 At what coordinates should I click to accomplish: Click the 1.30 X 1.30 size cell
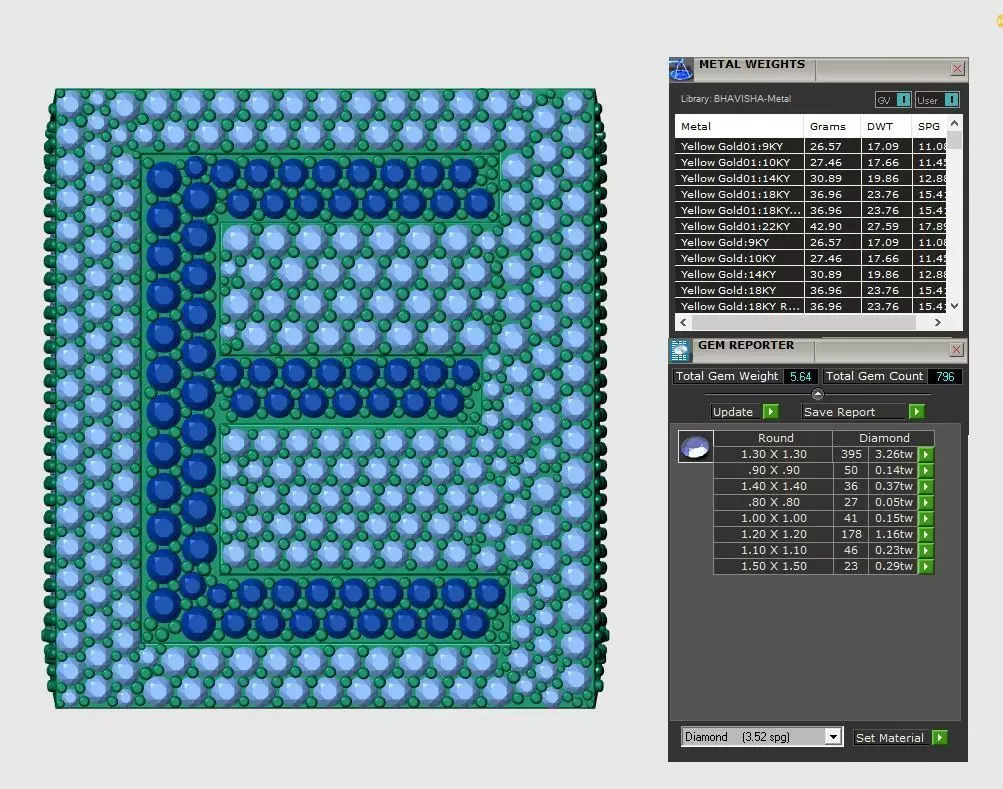point(773,454)
